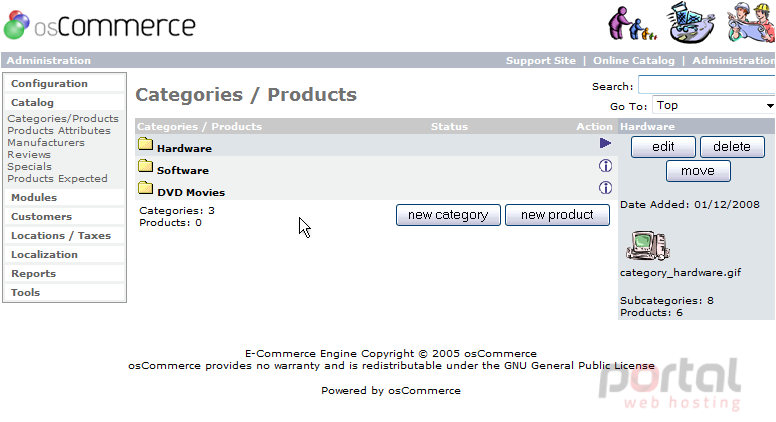Open the Software folder icon

[x=146, y=166]
